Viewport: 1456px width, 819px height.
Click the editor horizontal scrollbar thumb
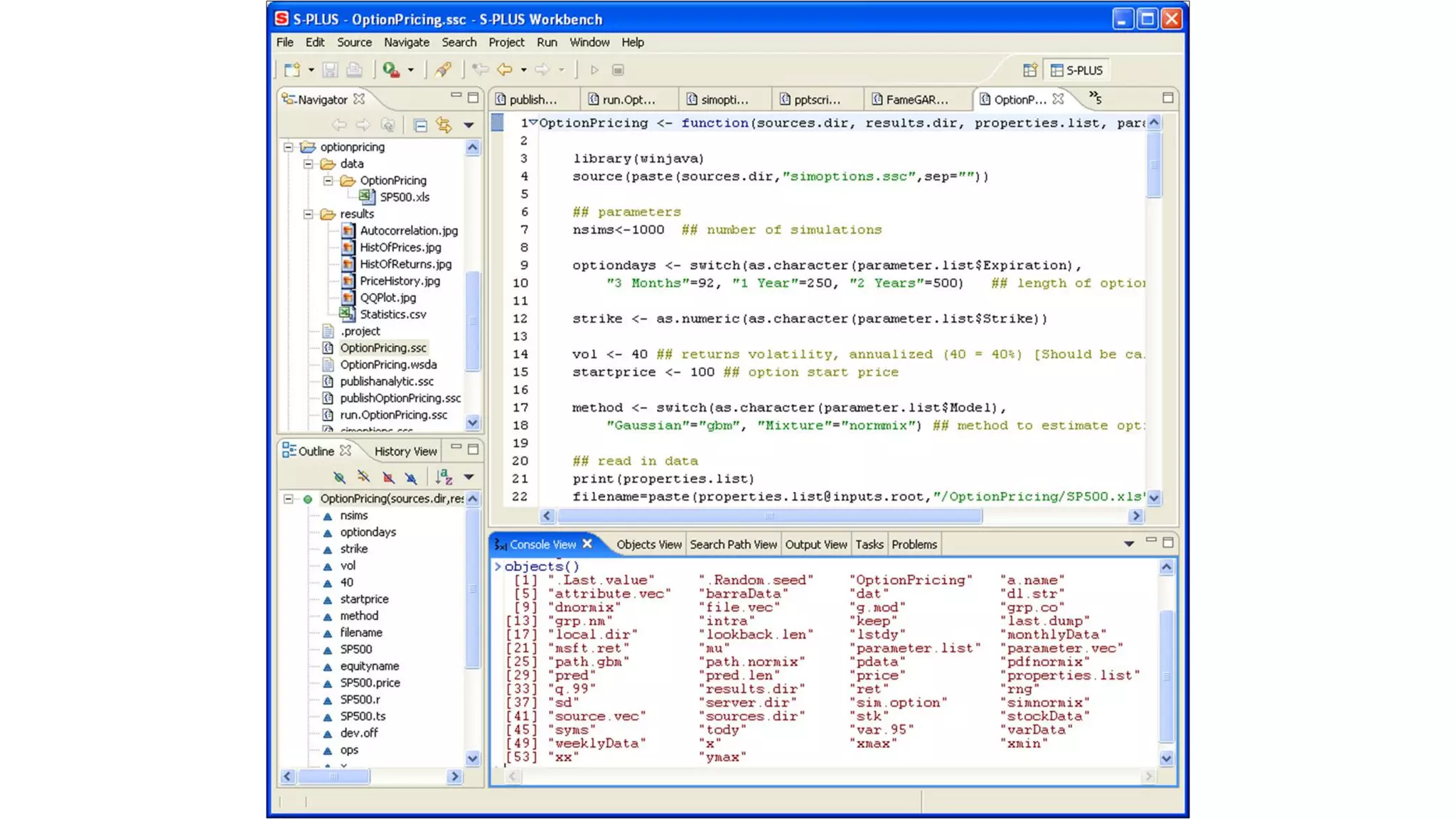point(769,516)
